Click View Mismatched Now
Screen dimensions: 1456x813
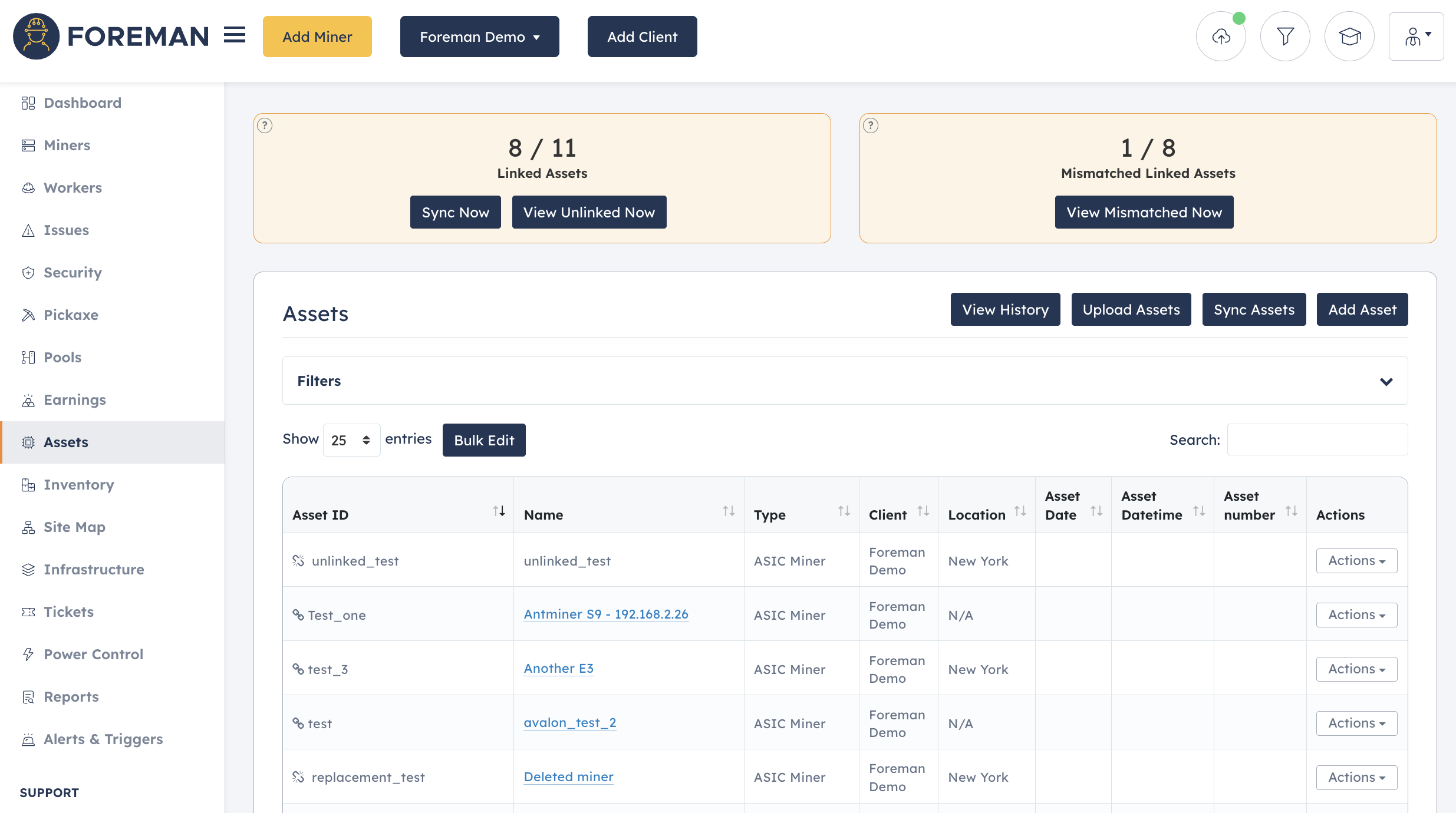(1144, 212)
